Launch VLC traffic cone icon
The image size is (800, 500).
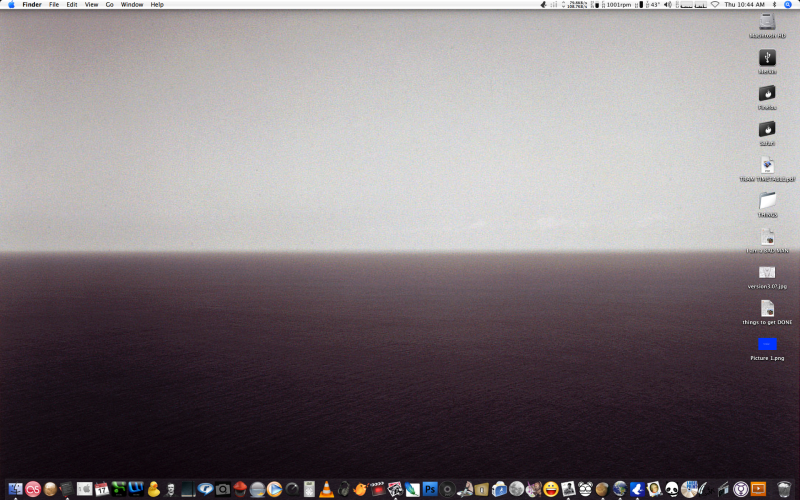click(x=326, y=489)
